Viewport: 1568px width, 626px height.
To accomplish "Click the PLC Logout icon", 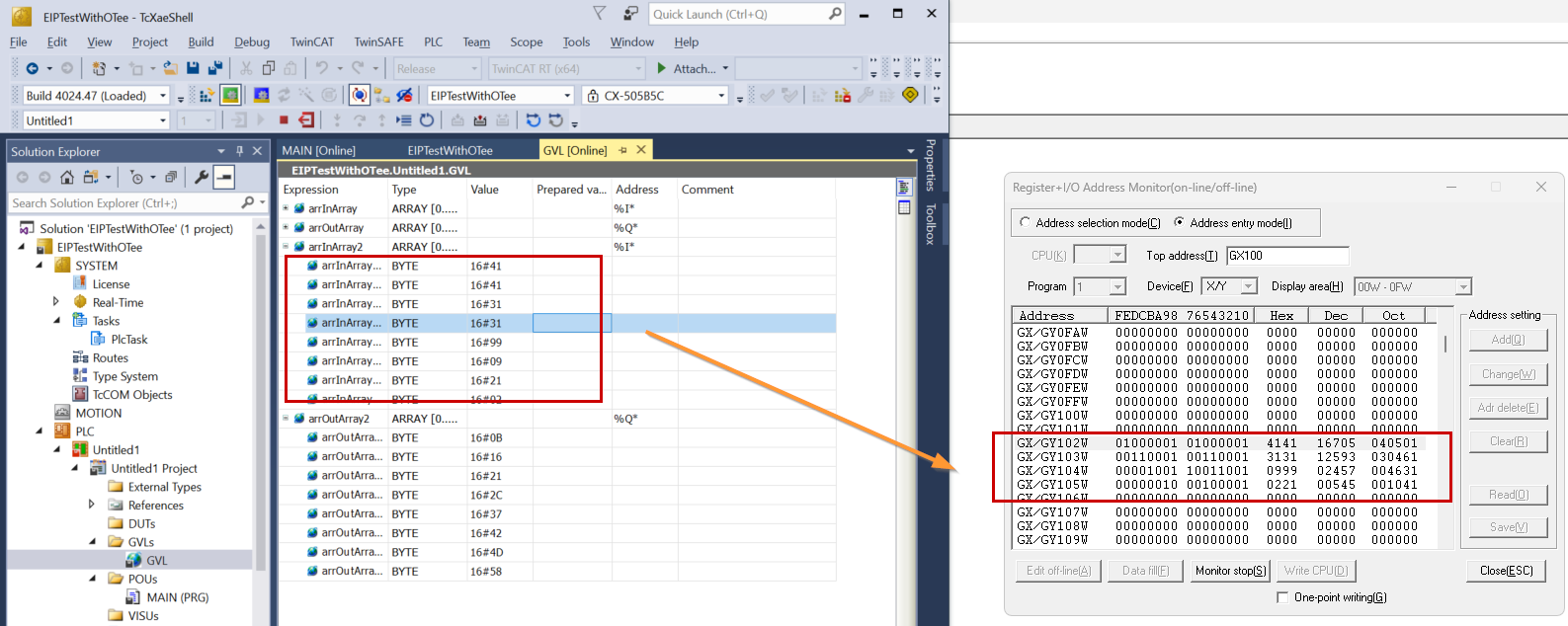I will (306, 120).
